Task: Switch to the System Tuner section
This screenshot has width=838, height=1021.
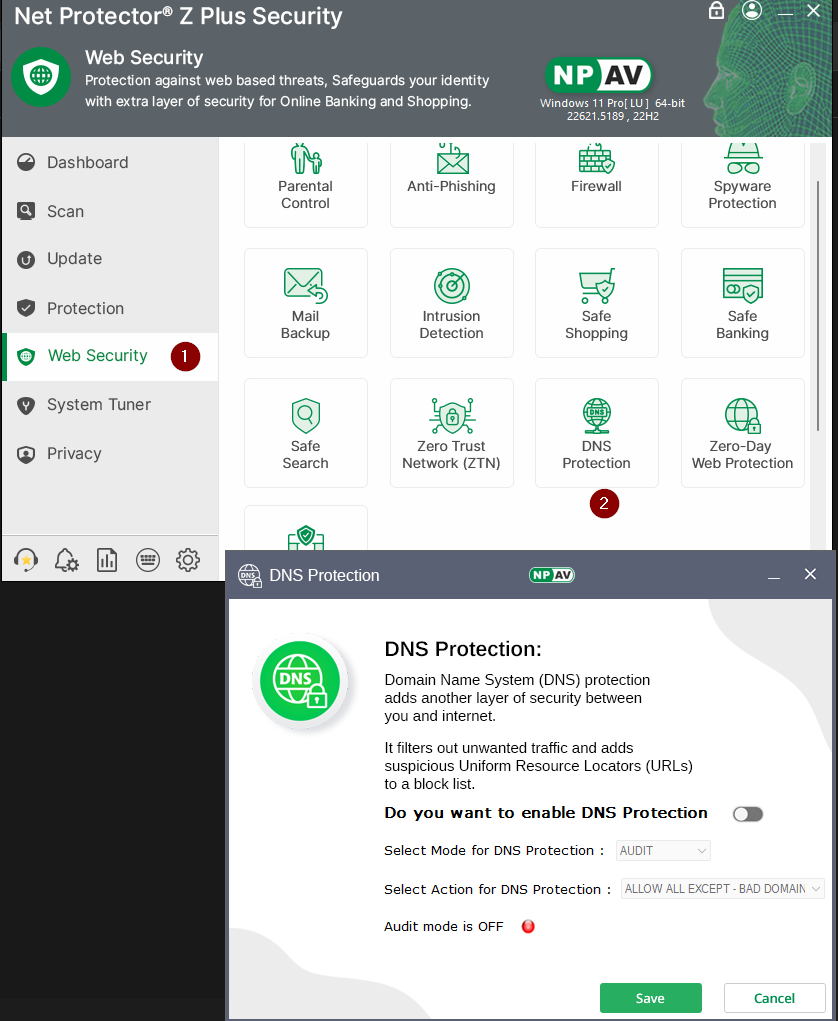Action: coord(98,405)
